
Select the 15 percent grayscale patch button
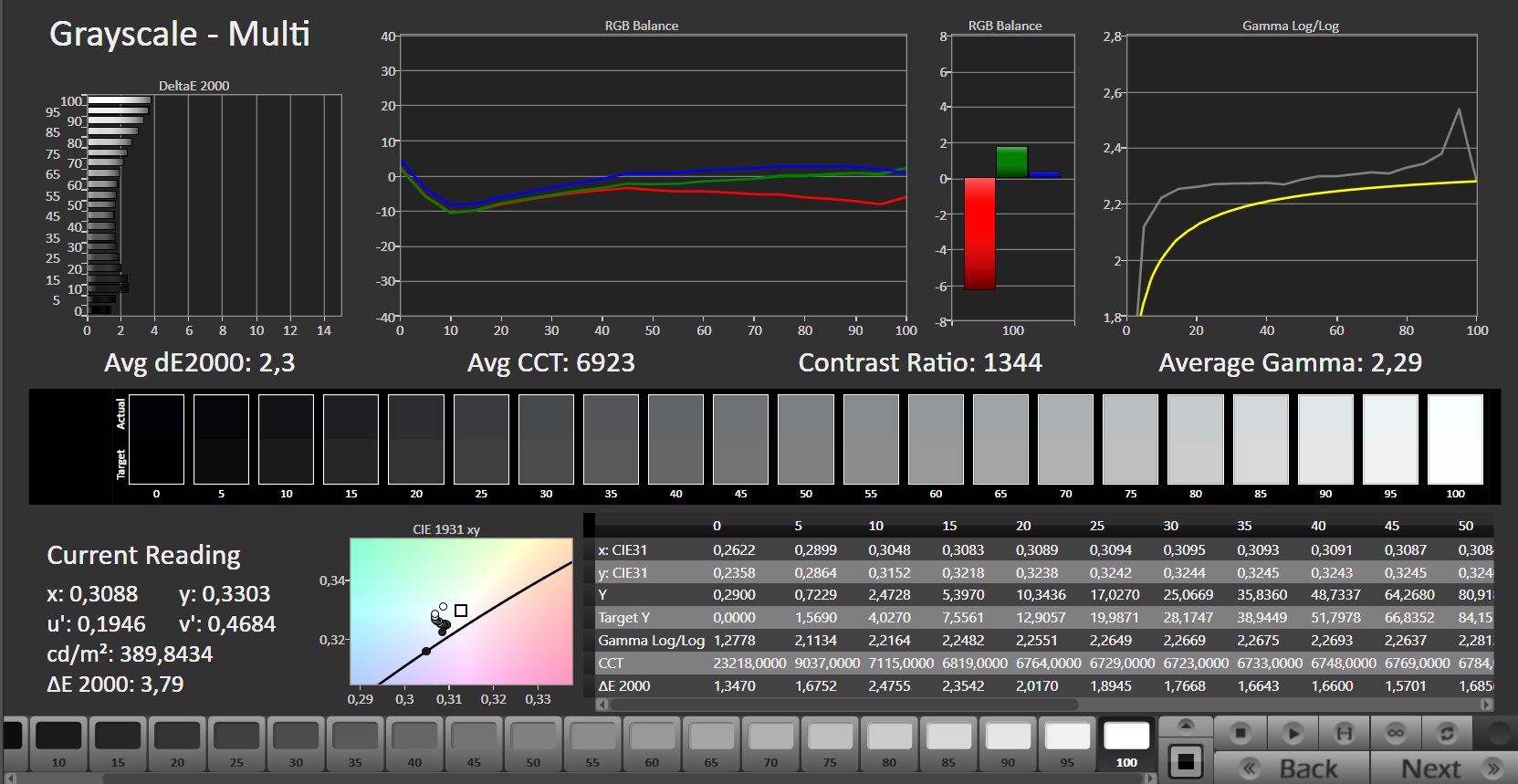click(118, 745)
